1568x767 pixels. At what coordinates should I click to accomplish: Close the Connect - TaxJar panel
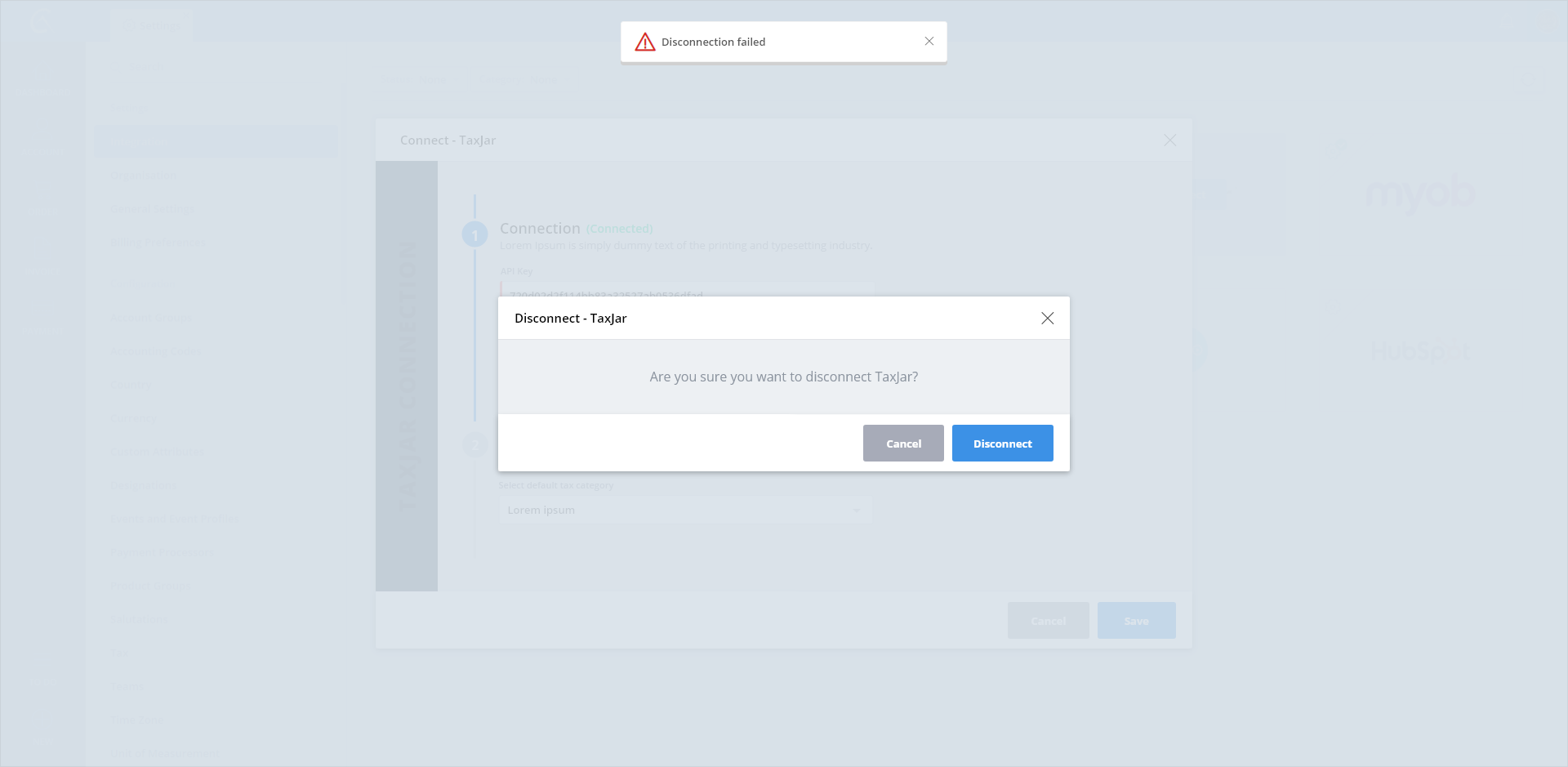point(1169,140)
